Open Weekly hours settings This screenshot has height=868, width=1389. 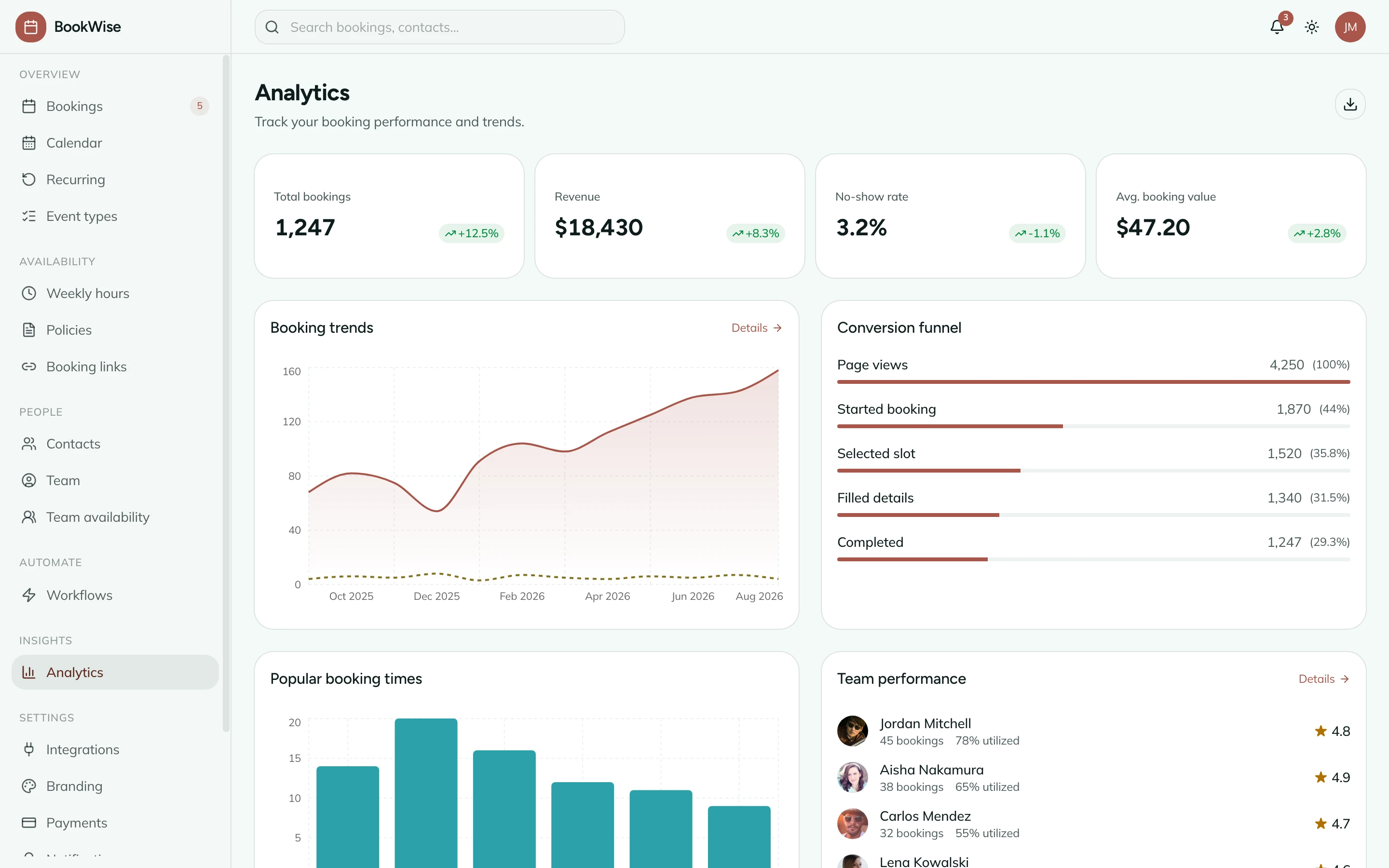[115, 293]
